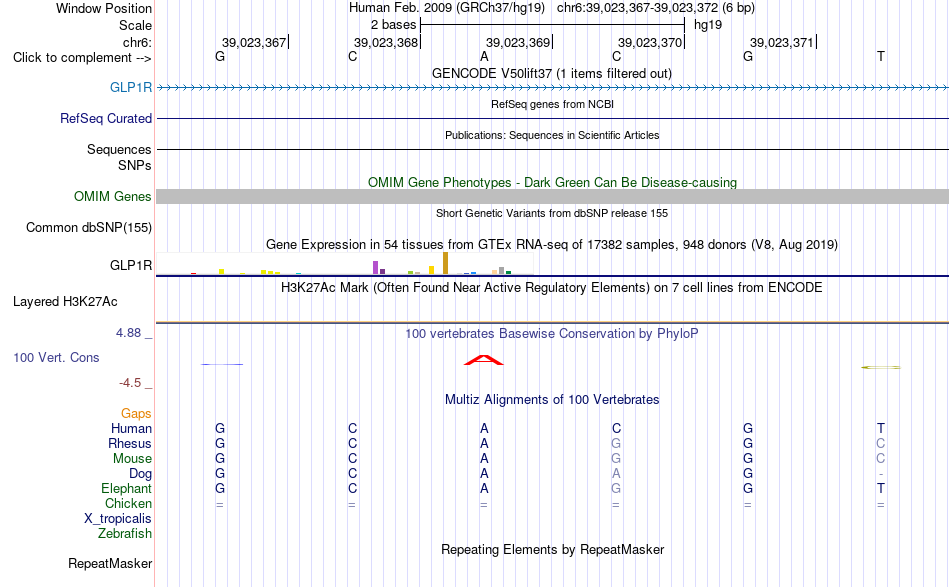
Task: Click 'Multiz Alignments of 100 Vertebrates' title
Action: point(552,399)
